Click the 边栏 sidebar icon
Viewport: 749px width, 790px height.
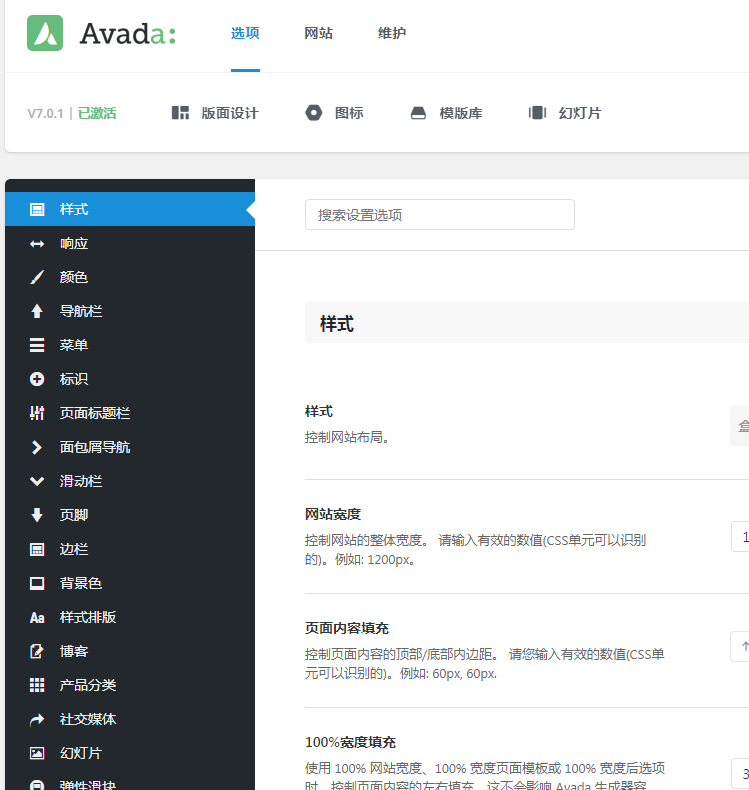pyautogui.click(x=37, y=549)
